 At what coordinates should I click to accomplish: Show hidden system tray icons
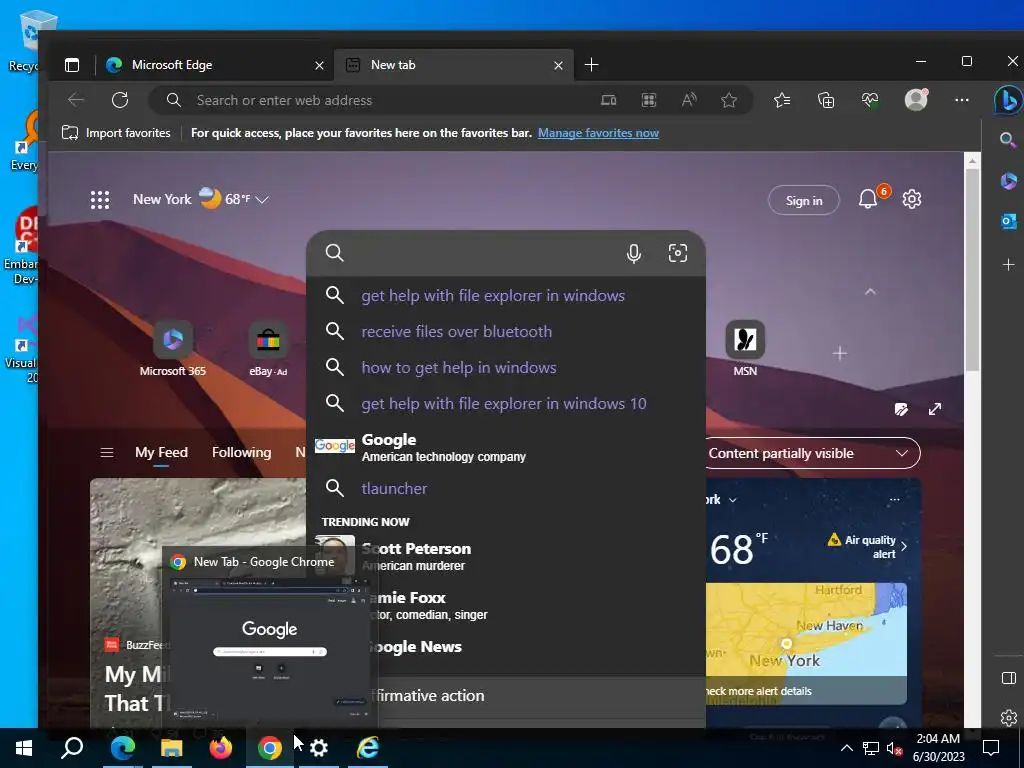(x=846, y=748)
